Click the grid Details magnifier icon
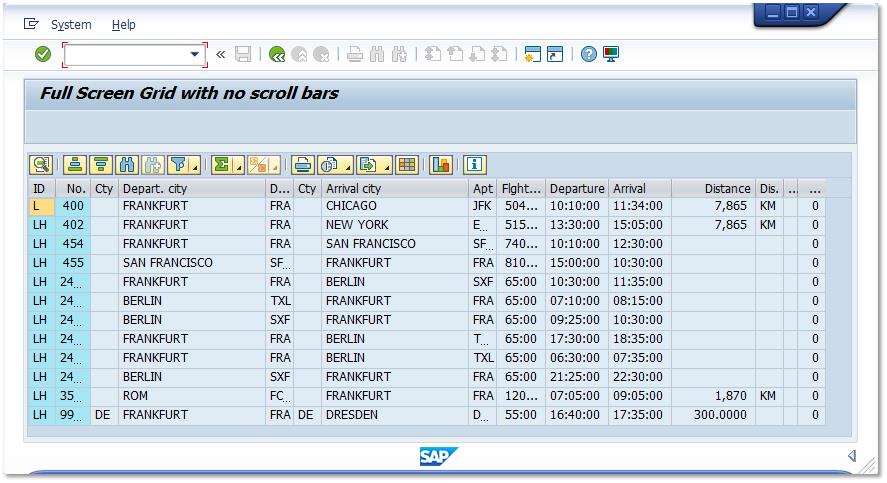Screen dimensions: 887x483 41,165
